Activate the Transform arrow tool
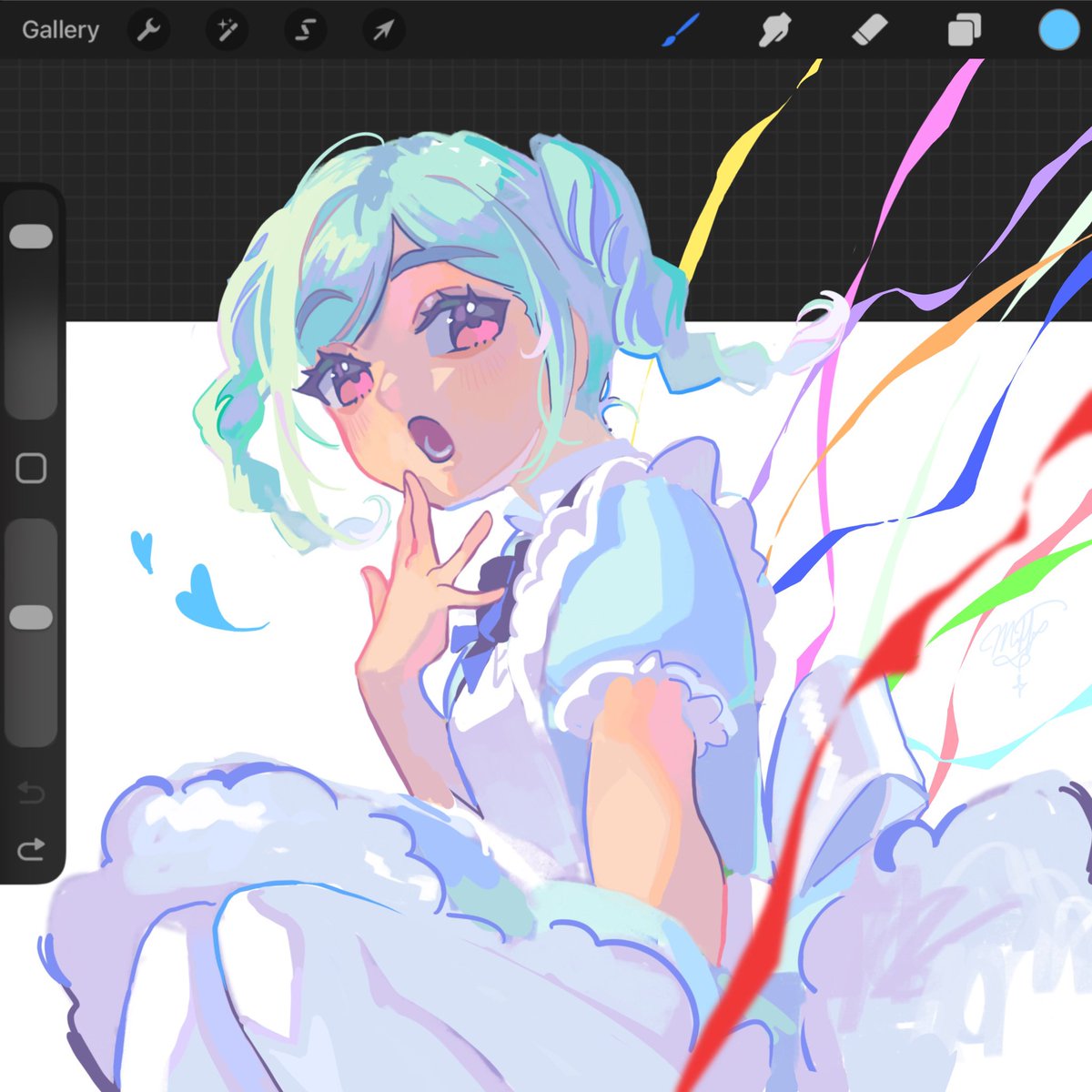 [x=383, y=30]
